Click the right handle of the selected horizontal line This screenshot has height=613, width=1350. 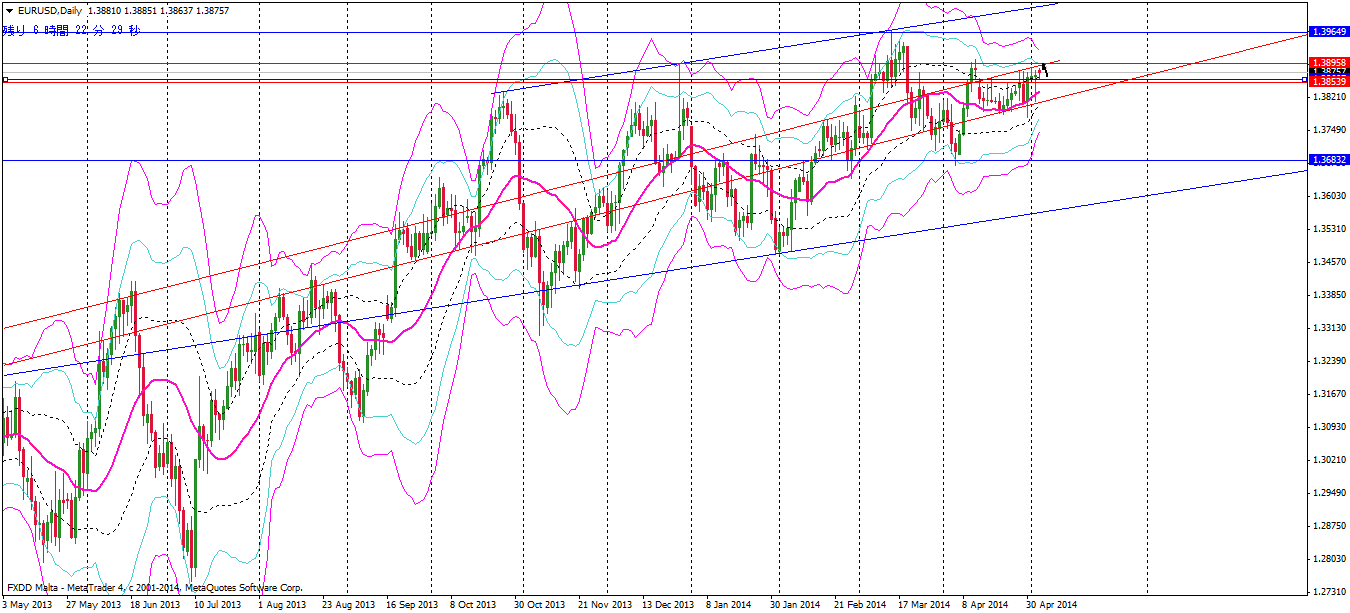click(1305, 79)
